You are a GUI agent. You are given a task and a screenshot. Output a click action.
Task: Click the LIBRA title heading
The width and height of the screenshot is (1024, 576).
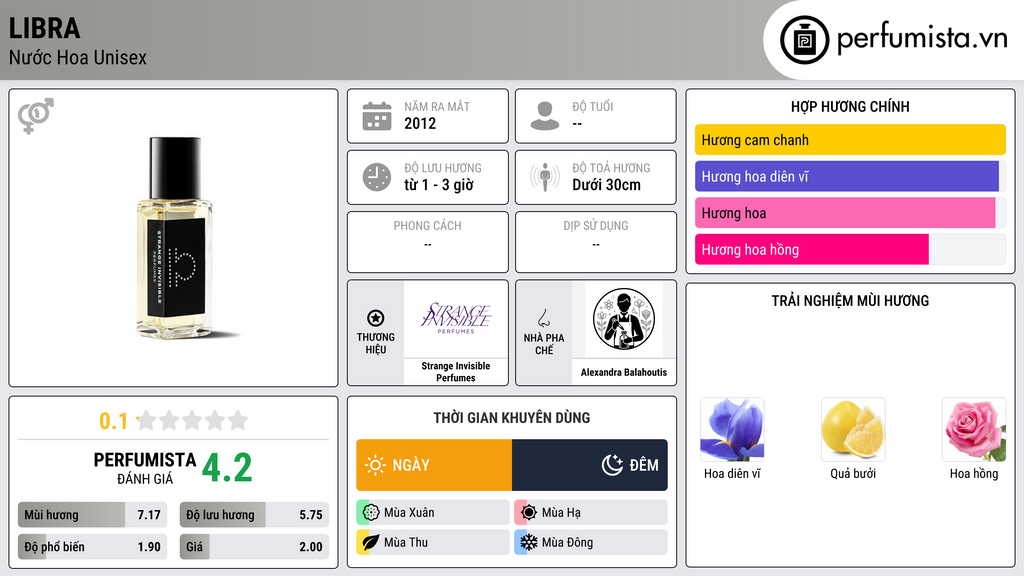[44, 28]
